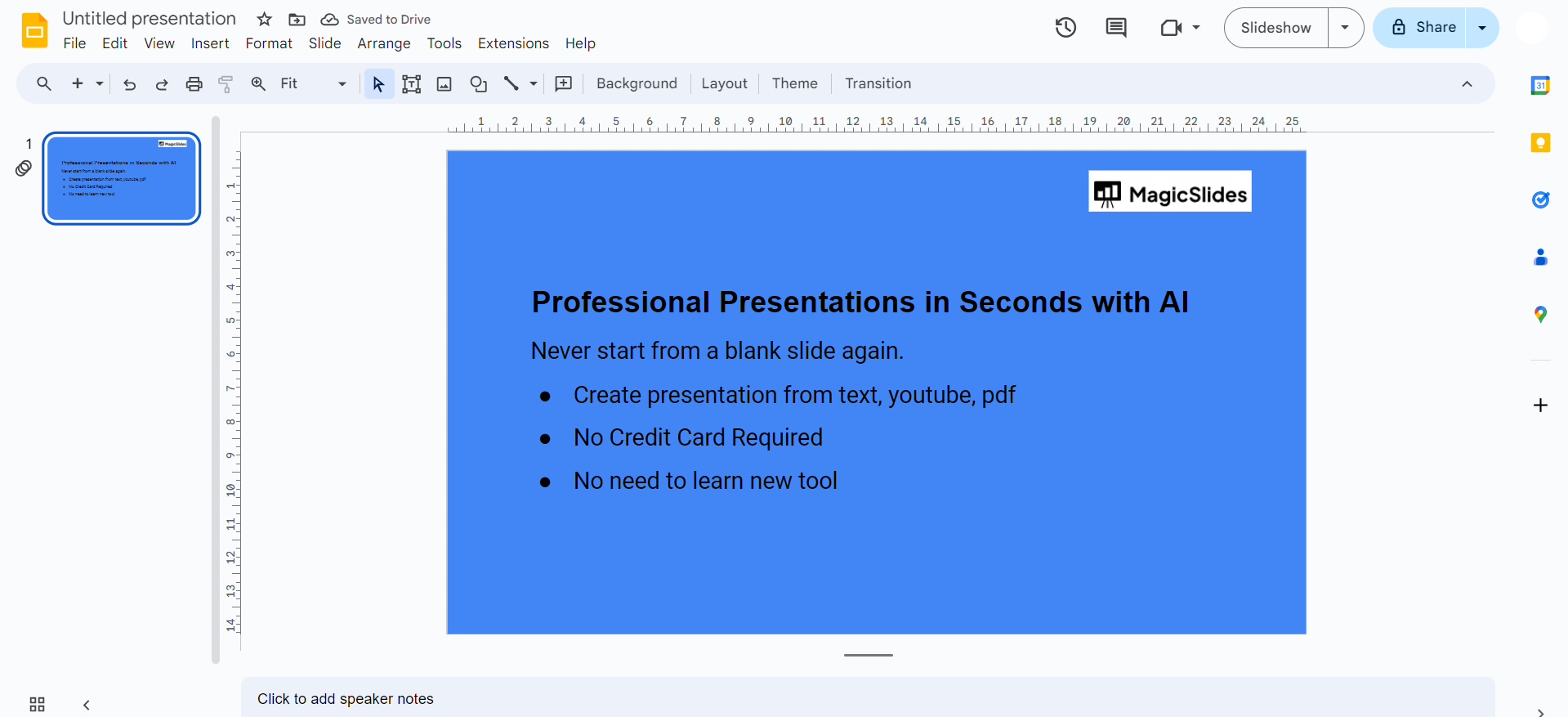The height and width of the screenshot is (717, 1568).
Task: Click the Background button
Action: [x=637, y=83]
